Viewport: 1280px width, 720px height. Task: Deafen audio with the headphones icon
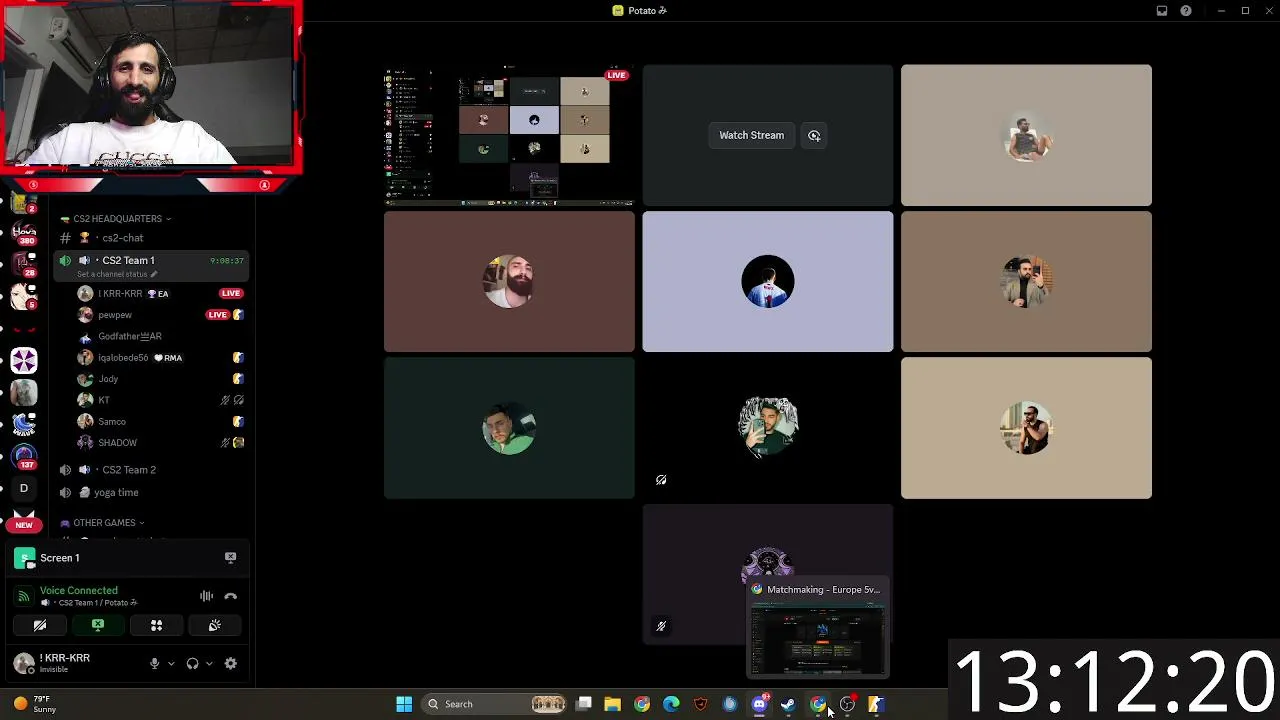pos(192,663)
